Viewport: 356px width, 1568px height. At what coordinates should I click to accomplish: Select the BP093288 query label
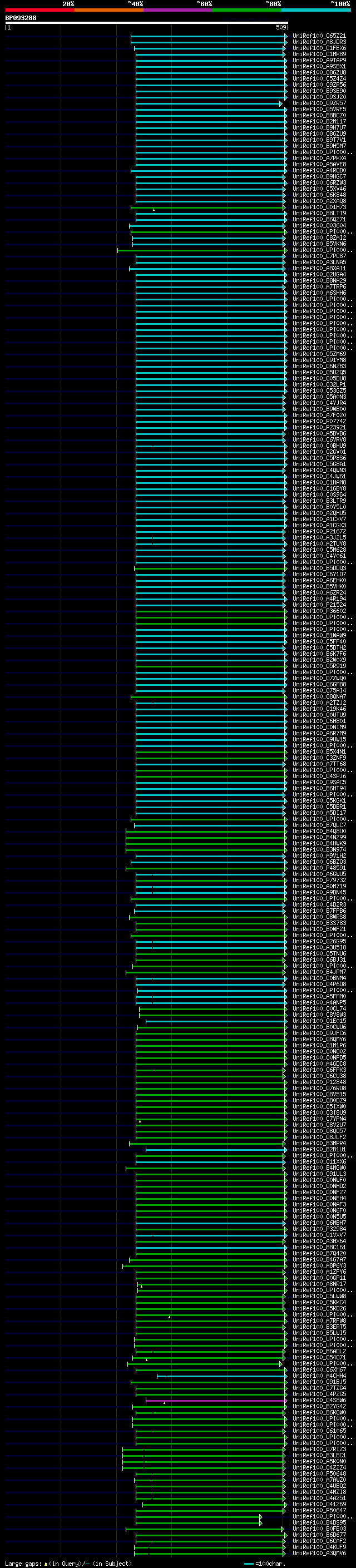pos(21,18)
